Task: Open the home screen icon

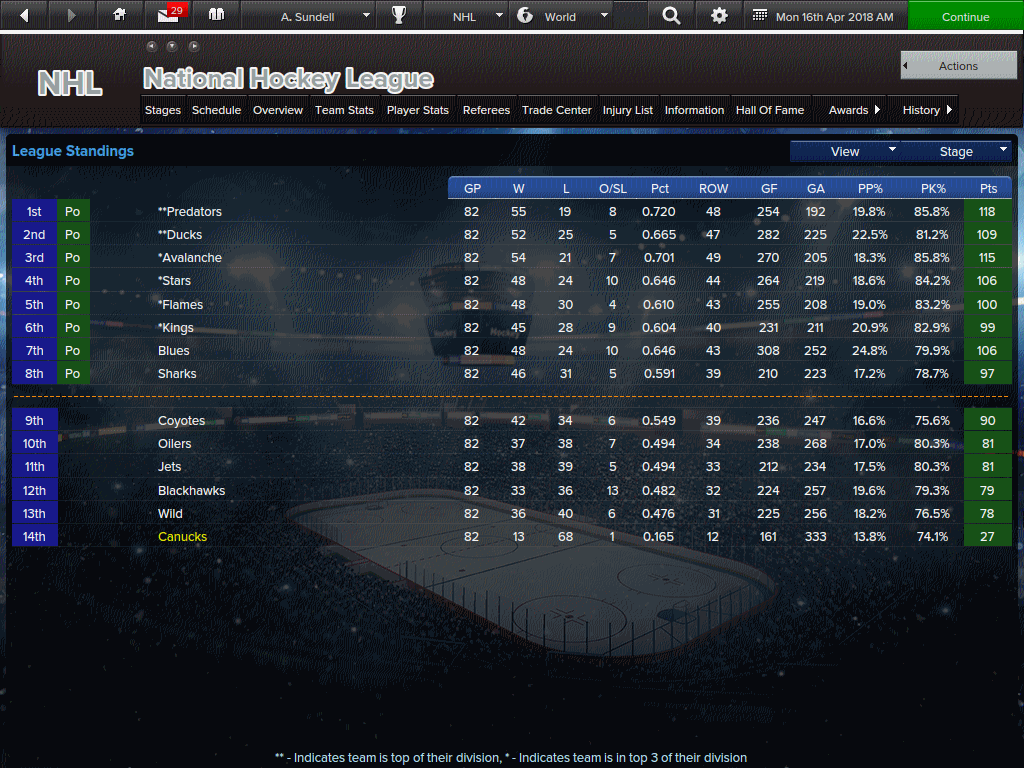Action: point(120,14)
